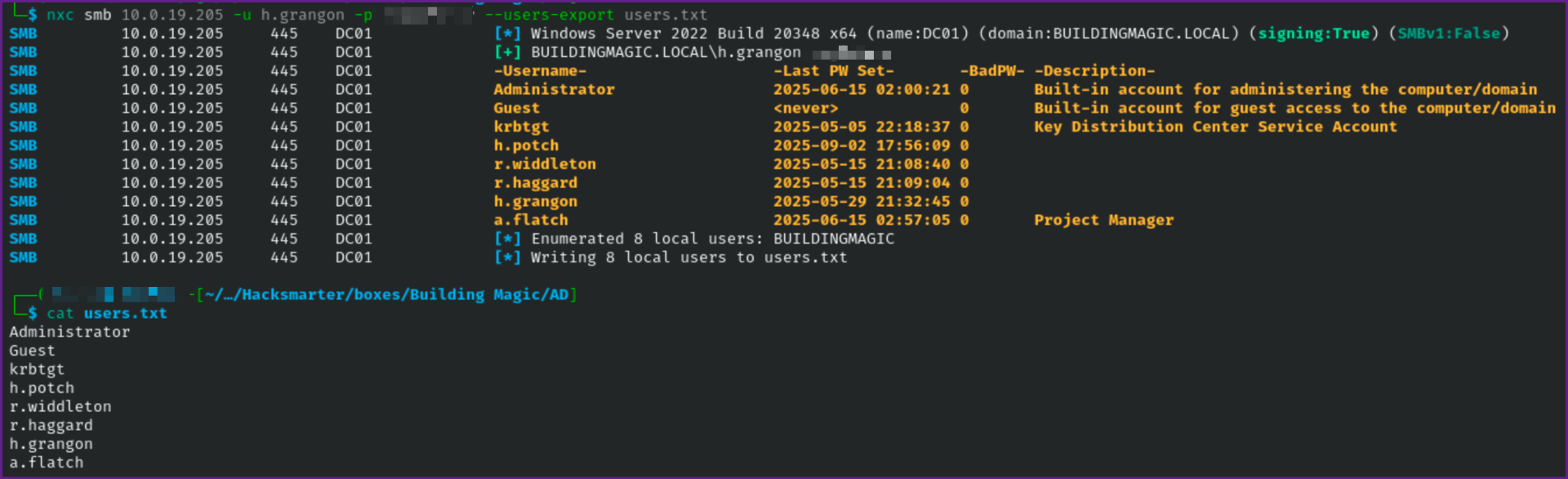Click the 'domain:BUILDINGMAGIC.LOCAL' text
Viewport: 1568px width, 479px height.
coord(1109,34)
